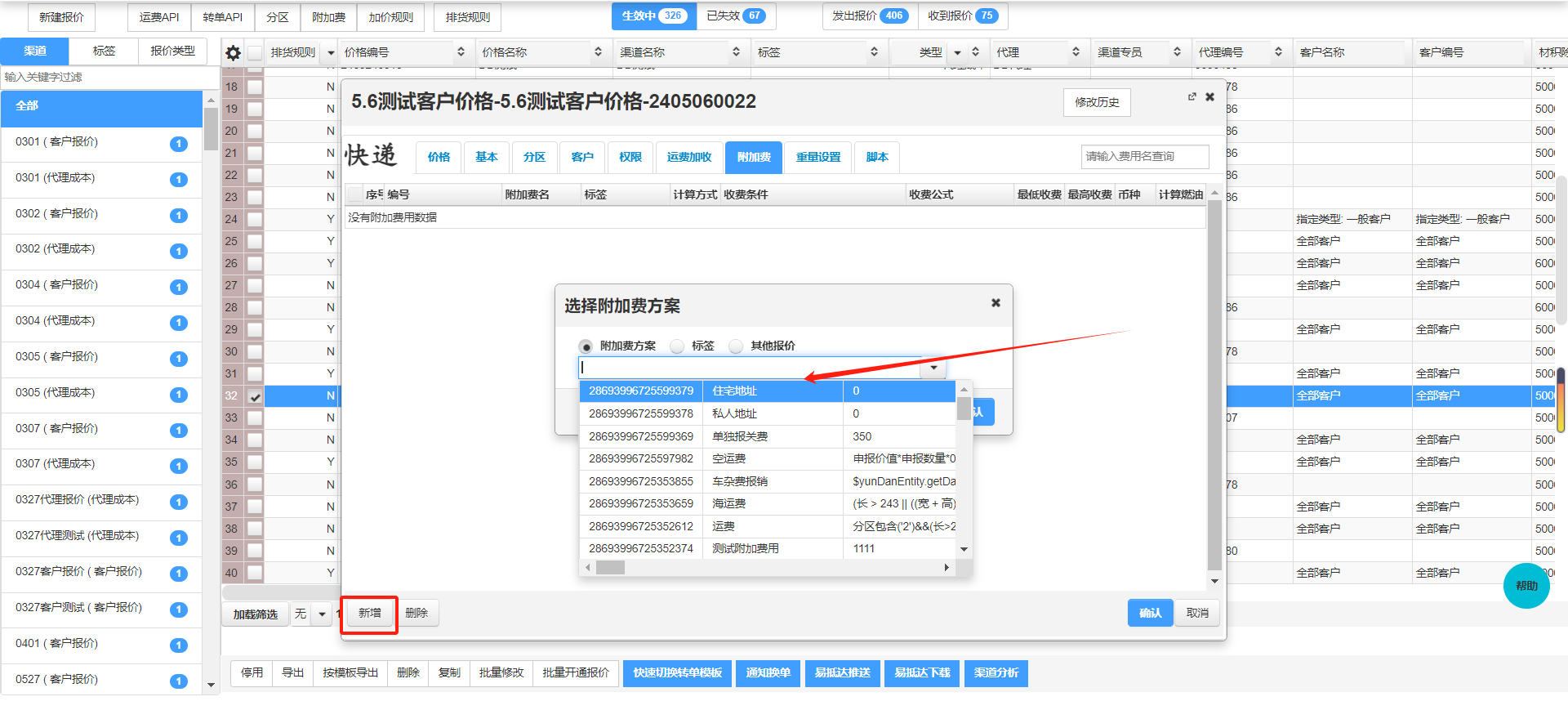Click the 取消 button
Viewport: 1568px width, 719px height.
tap(1197, 613)
